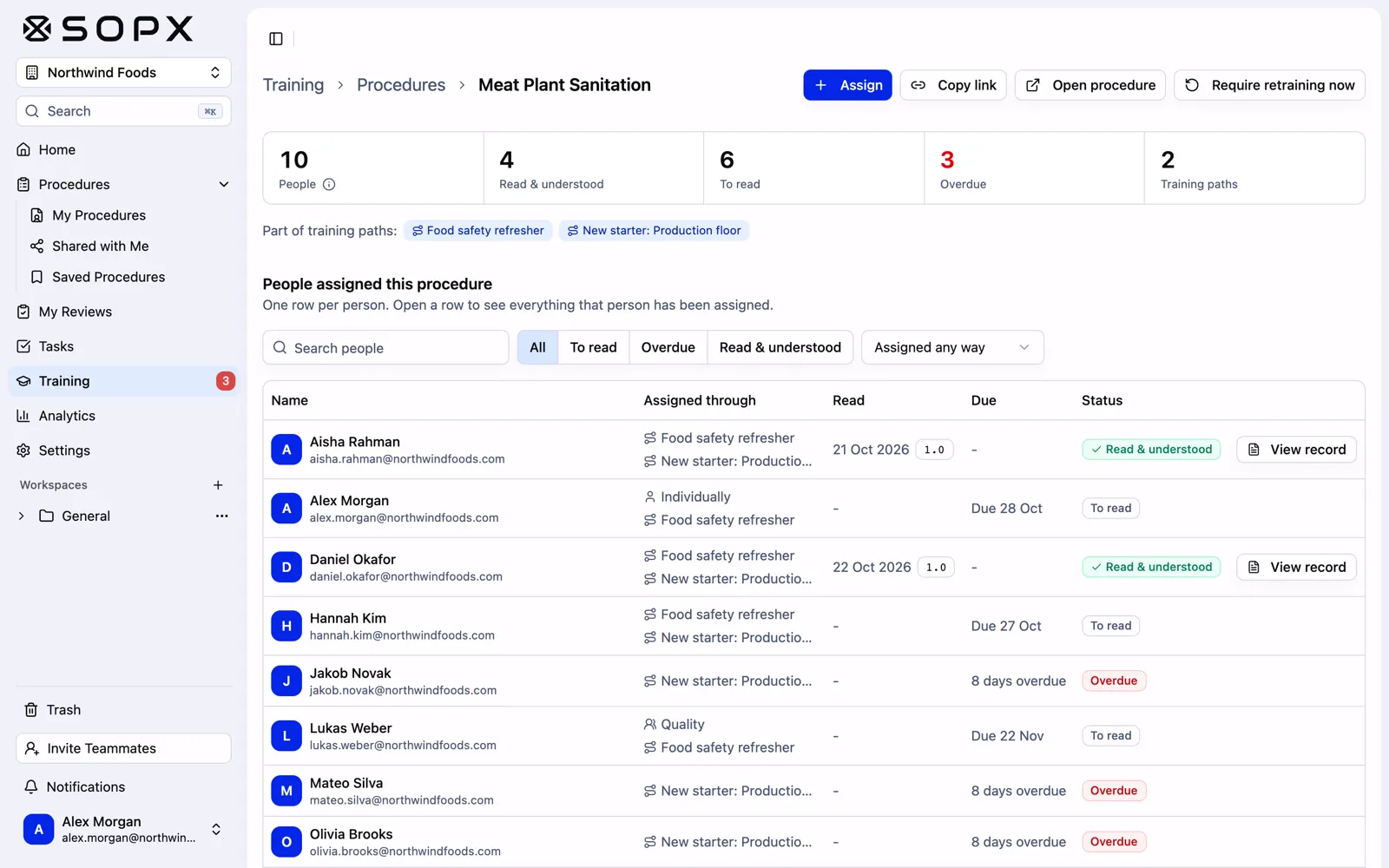
Task: Expand the General workspace folder
Action: (x=22, y=516)
